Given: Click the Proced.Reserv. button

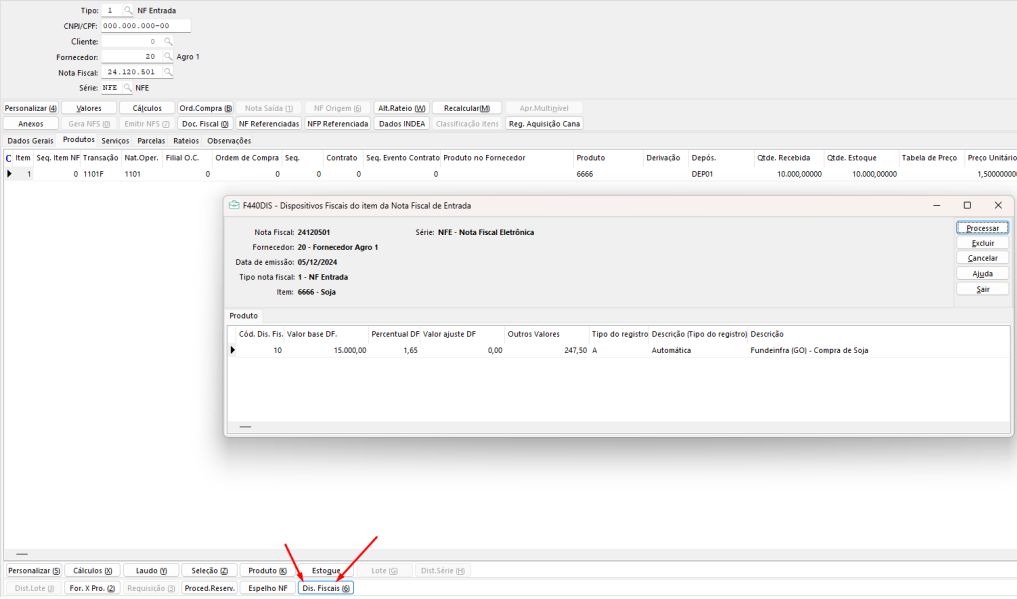Looking at the screenshot, I should coord(209,588).
